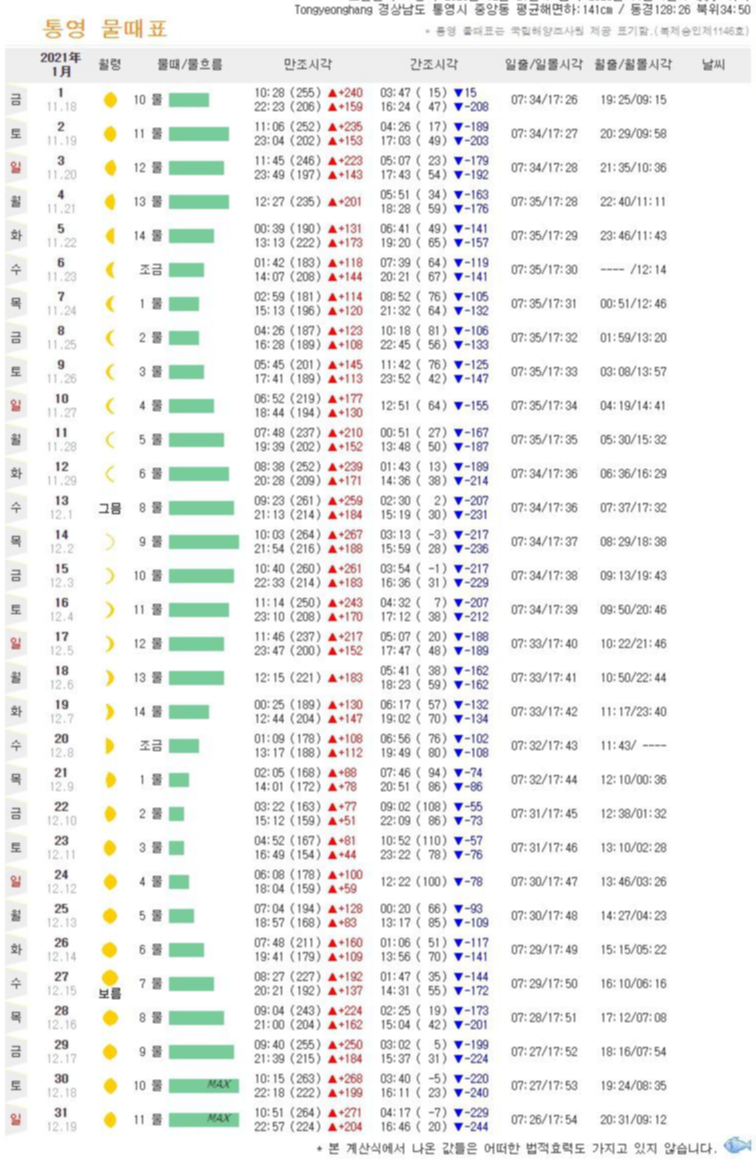Click the crescent moon icon for January 8
The width and height of the screenshot is (756, 1163).
point(110,337)
